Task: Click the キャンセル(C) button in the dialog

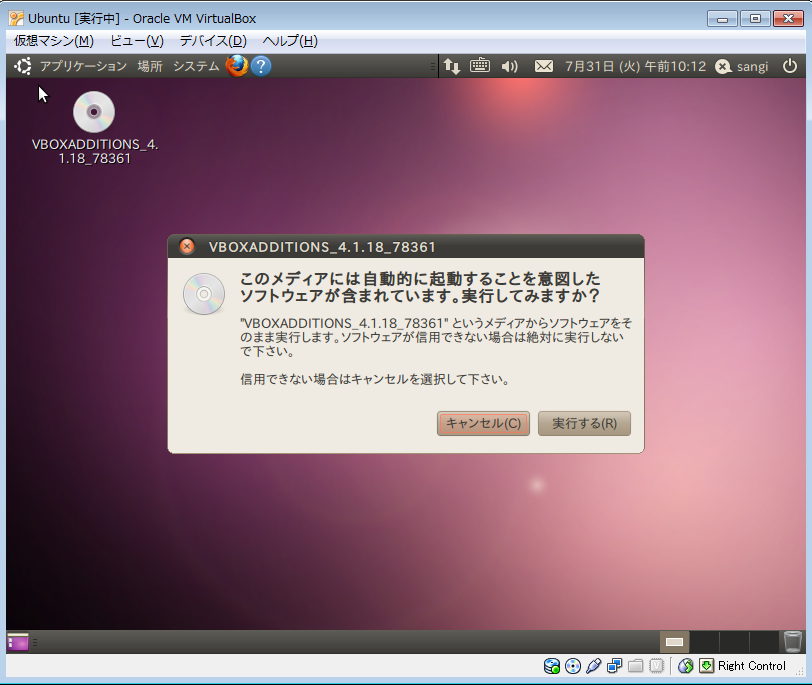Action: pos(483,423)
